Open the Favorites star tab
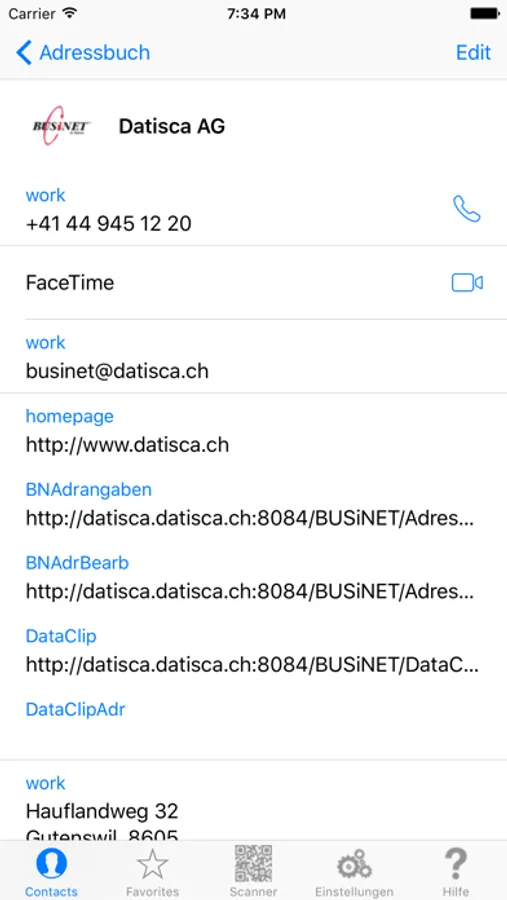The image size is (507, 900). (x=152, y=871)
